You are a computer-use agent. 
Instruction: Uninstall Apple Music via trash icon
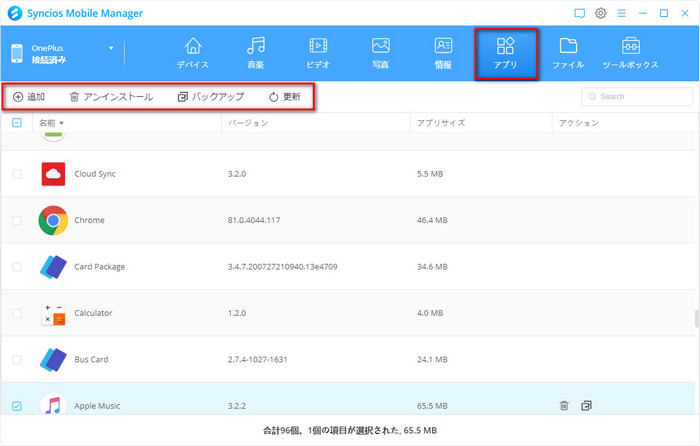tap(564, 405)
